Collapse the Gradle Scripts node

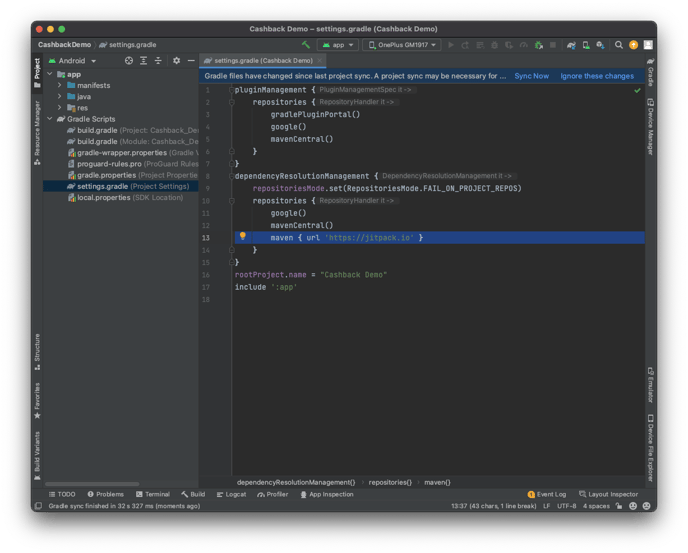(48, 119)
